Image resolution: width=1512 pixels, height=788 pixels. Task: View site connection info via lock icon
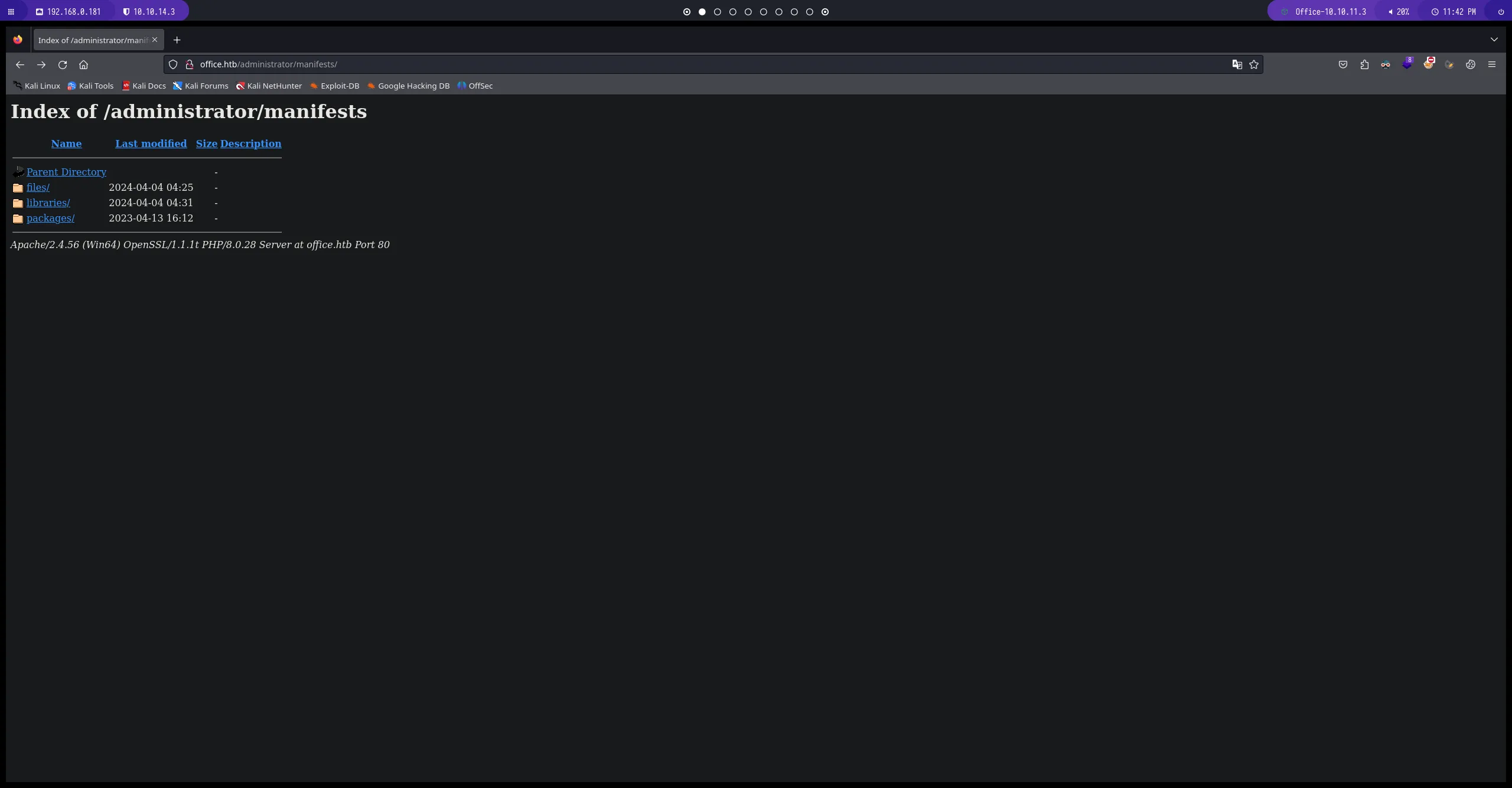point(189,64)
